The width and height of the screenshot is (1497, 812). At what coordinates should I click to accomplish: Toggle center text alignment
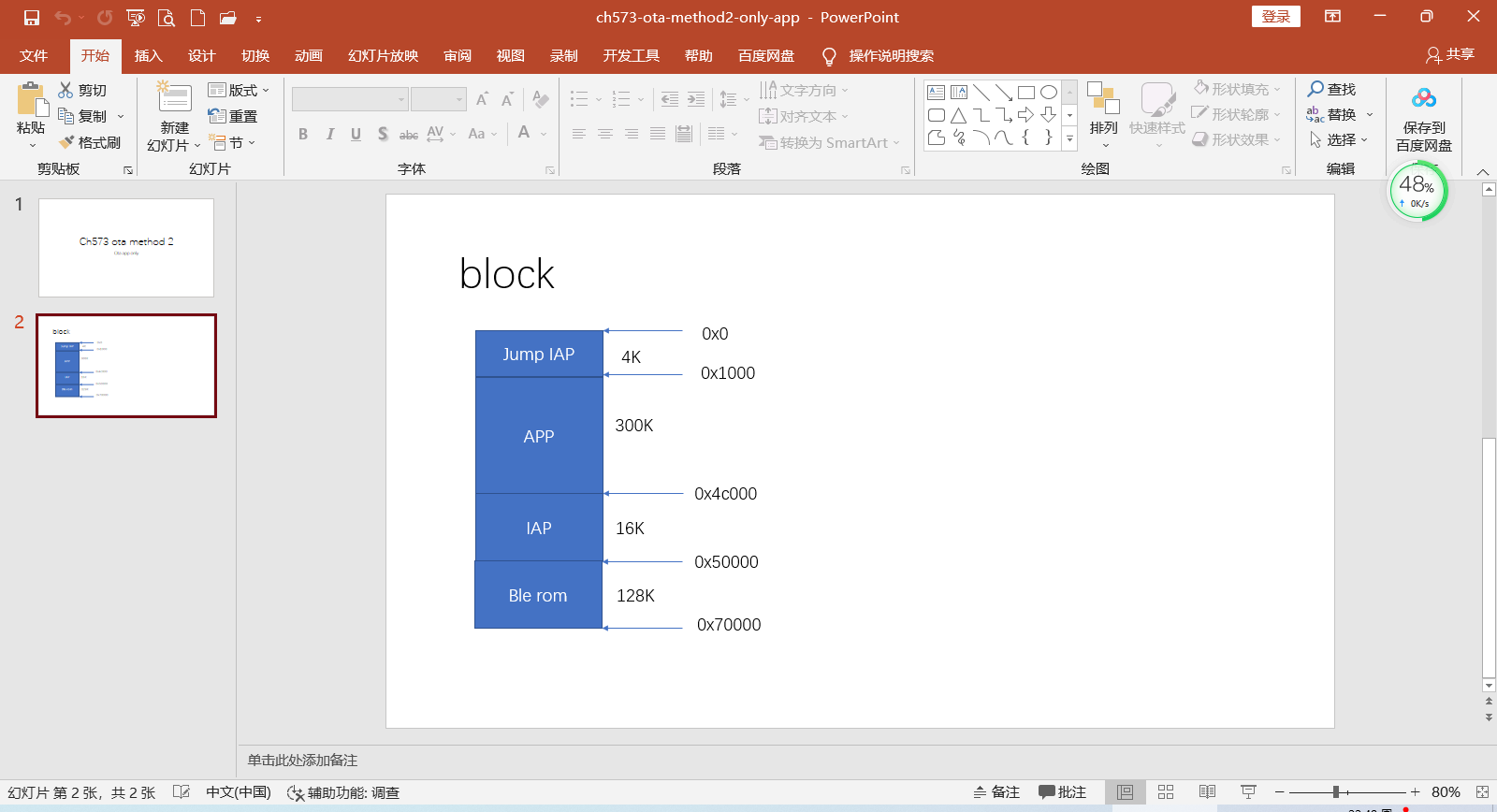(x=605, y=135)
